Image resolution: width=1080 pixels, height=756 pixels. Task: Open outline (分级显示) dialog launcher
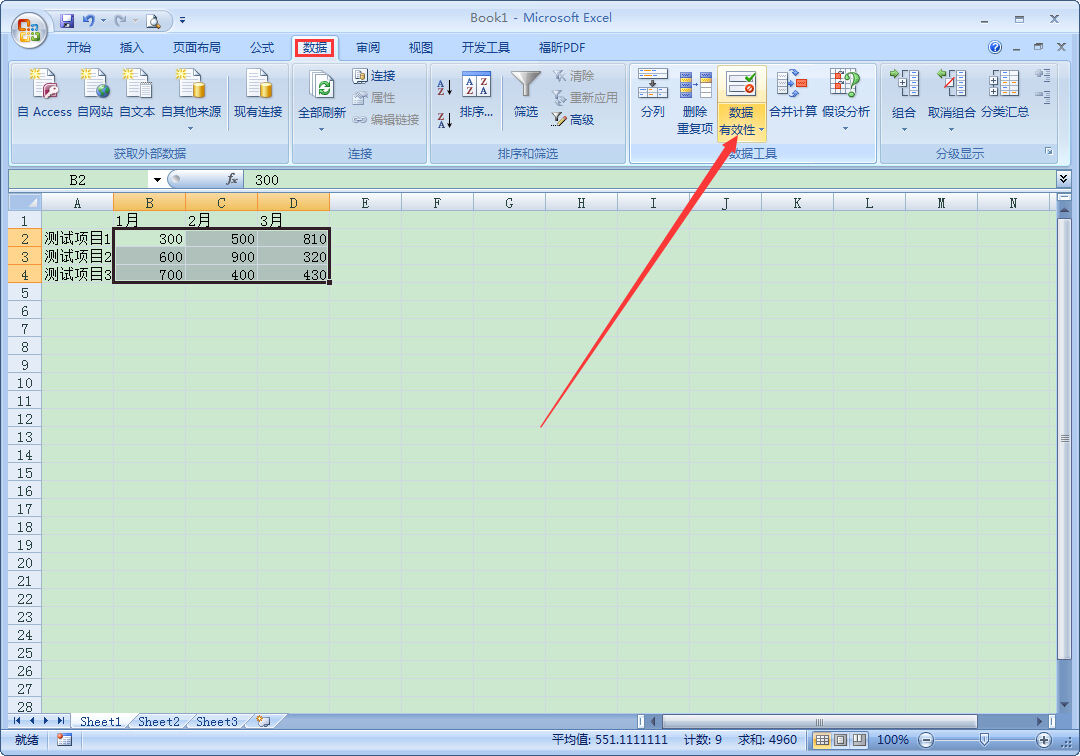[1048, 151]
